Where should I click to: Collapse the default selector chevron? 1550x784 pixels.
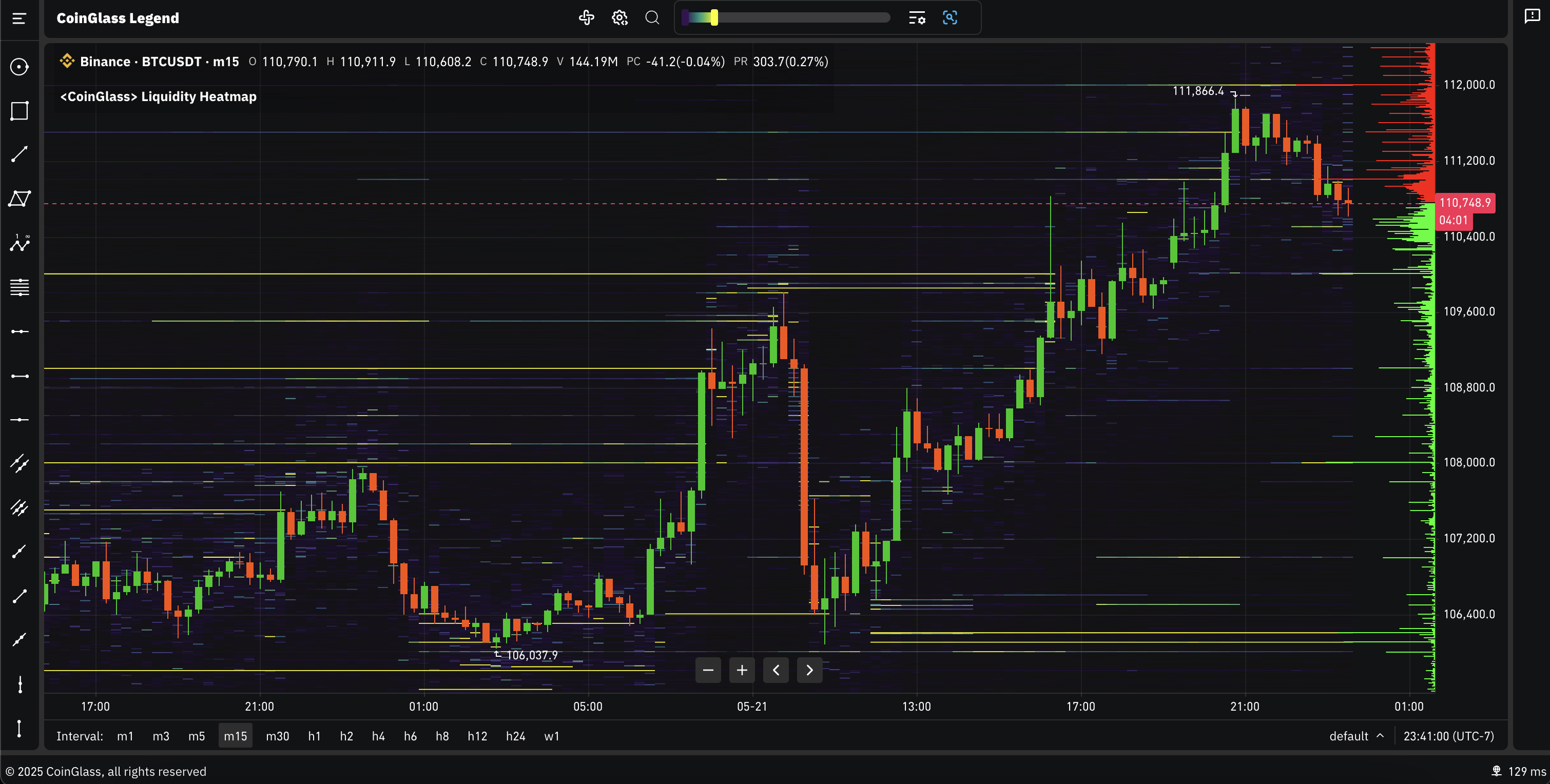tap(1381, 735)
